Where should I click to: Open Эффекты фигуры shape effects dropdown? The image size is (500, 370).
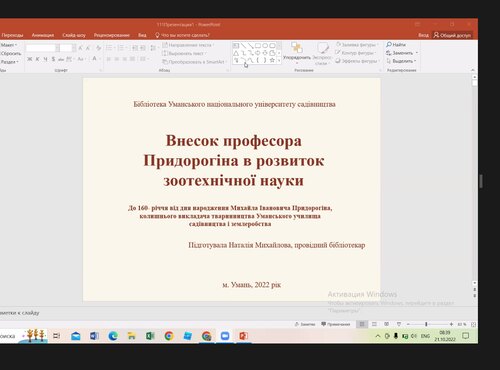point(357,61)
